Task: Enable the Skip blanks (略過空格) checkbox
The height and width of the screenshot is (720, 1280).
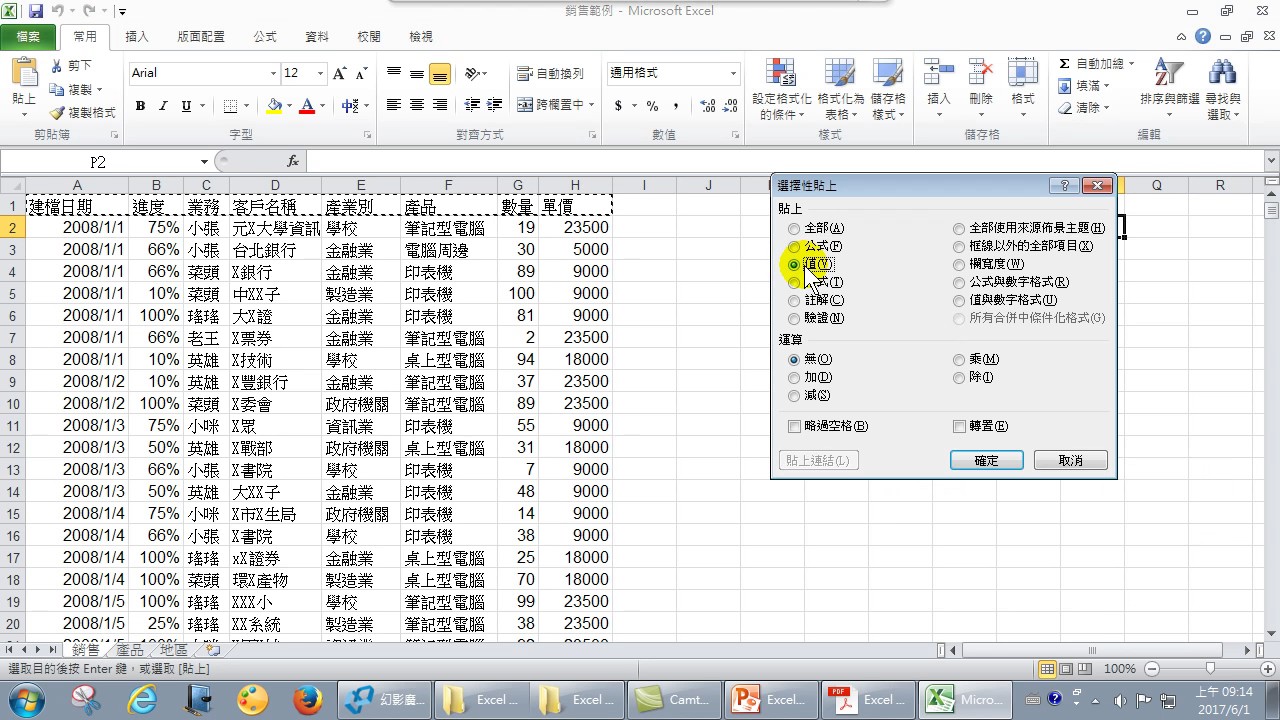Action: (795, 426)
